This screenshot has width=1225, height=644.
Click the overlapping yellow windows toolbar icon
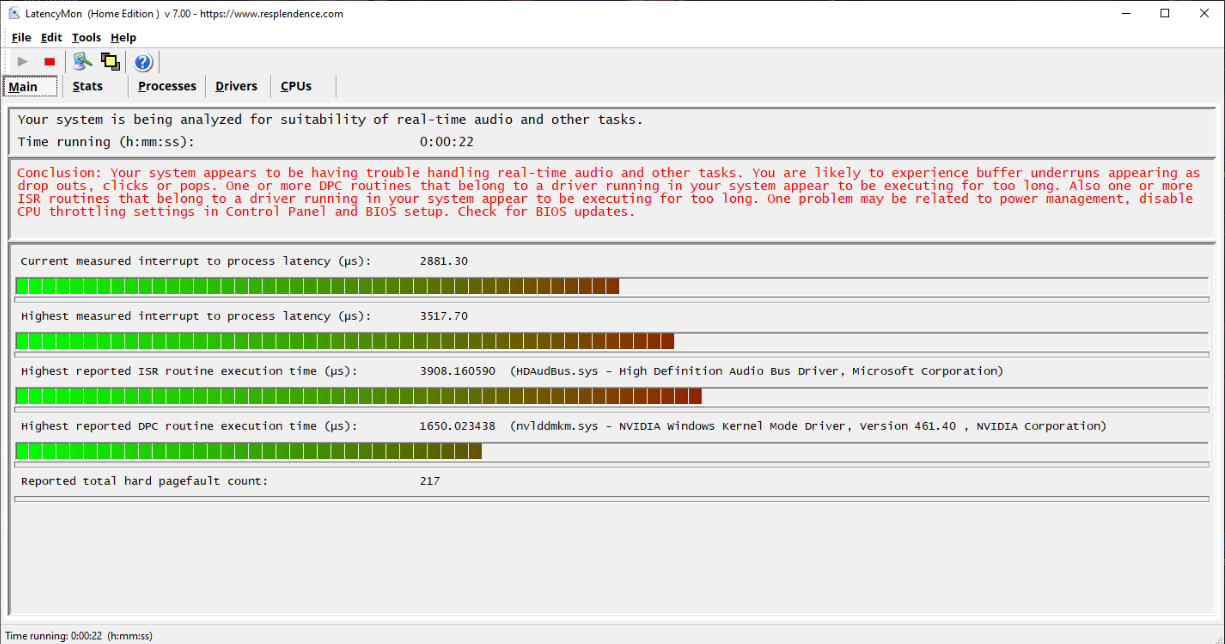[x=110, y=62]
